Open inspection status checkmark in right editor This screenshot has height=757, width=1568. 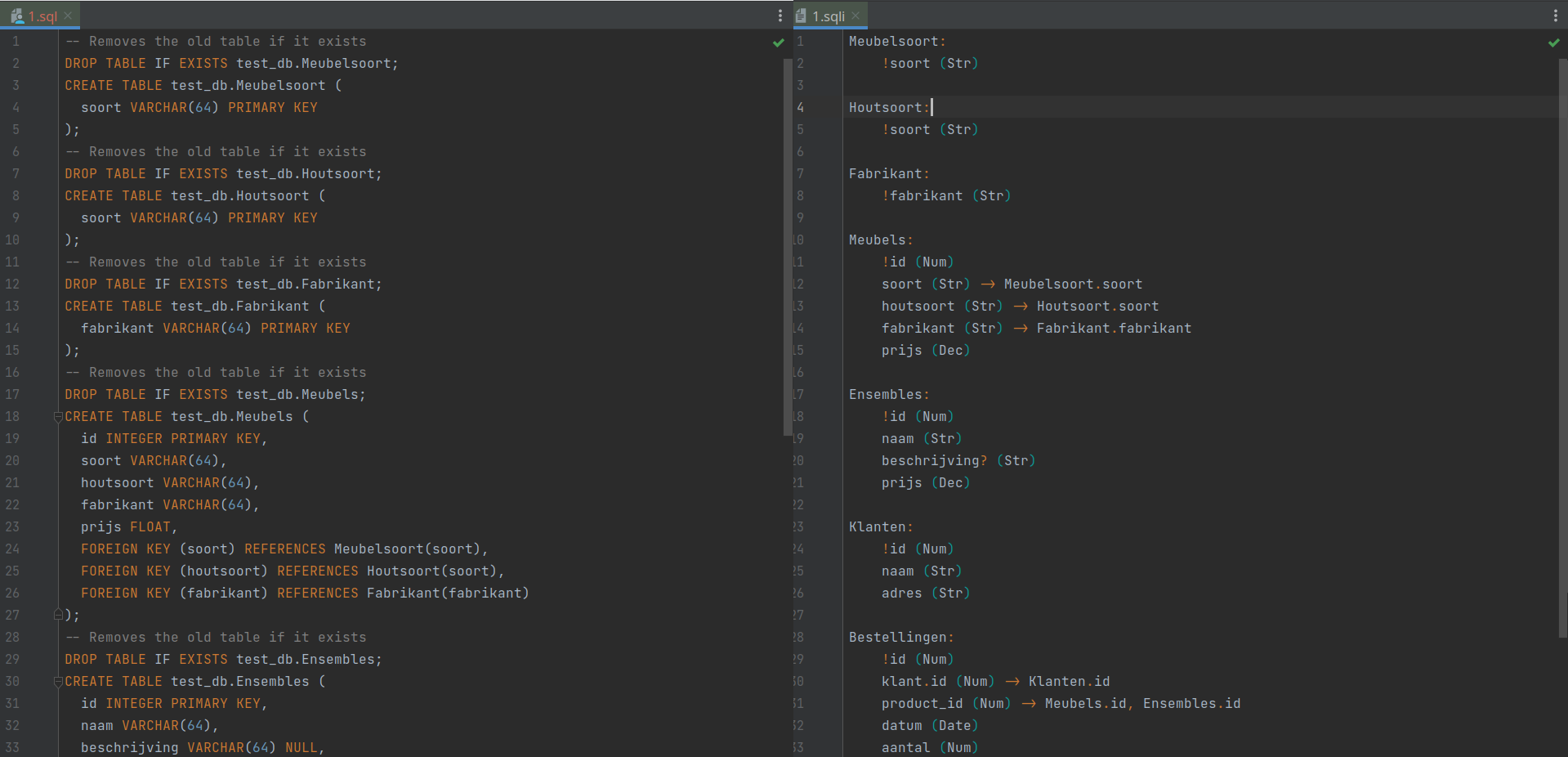point(1553,43)
